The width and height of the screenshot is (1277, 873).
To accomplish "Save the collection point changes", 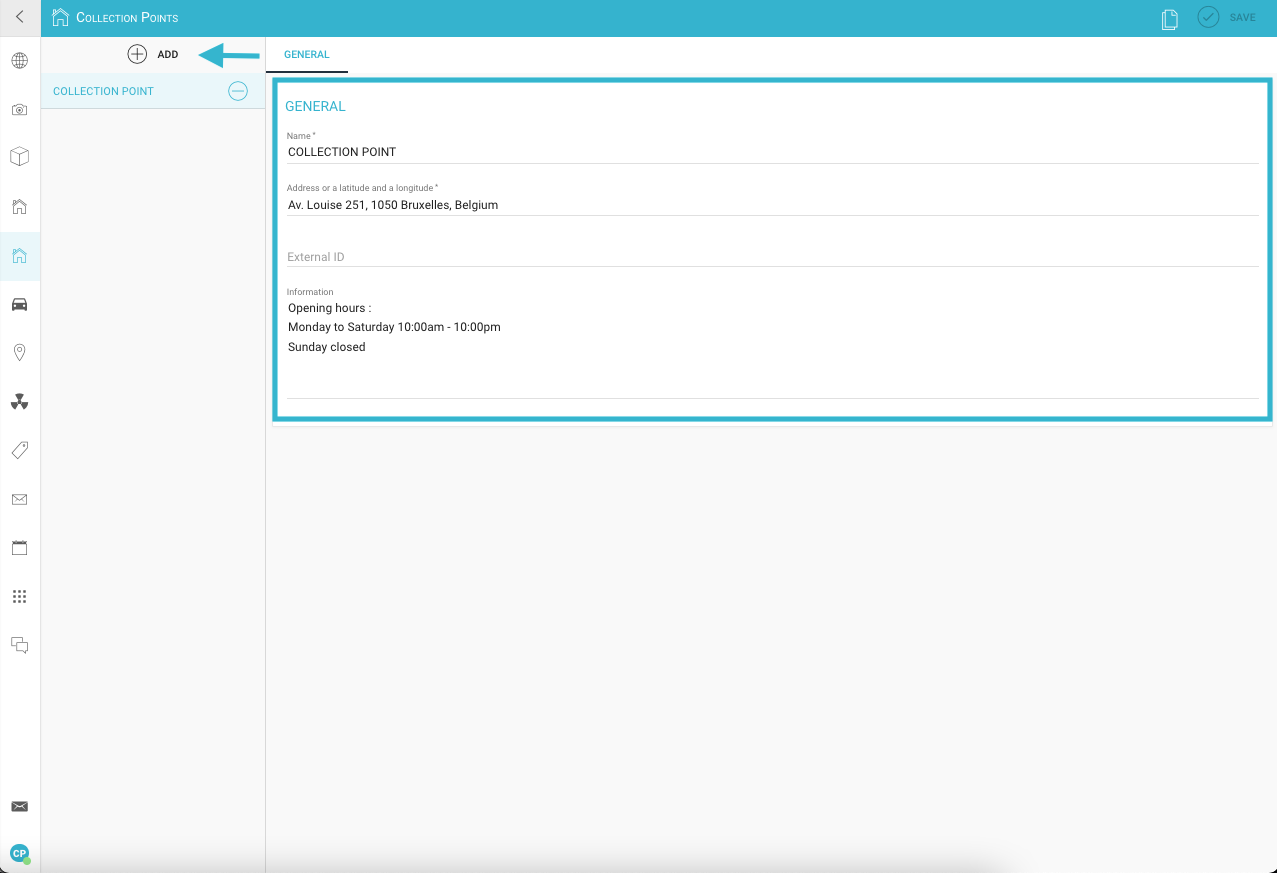I will [x=1227, y=18].
